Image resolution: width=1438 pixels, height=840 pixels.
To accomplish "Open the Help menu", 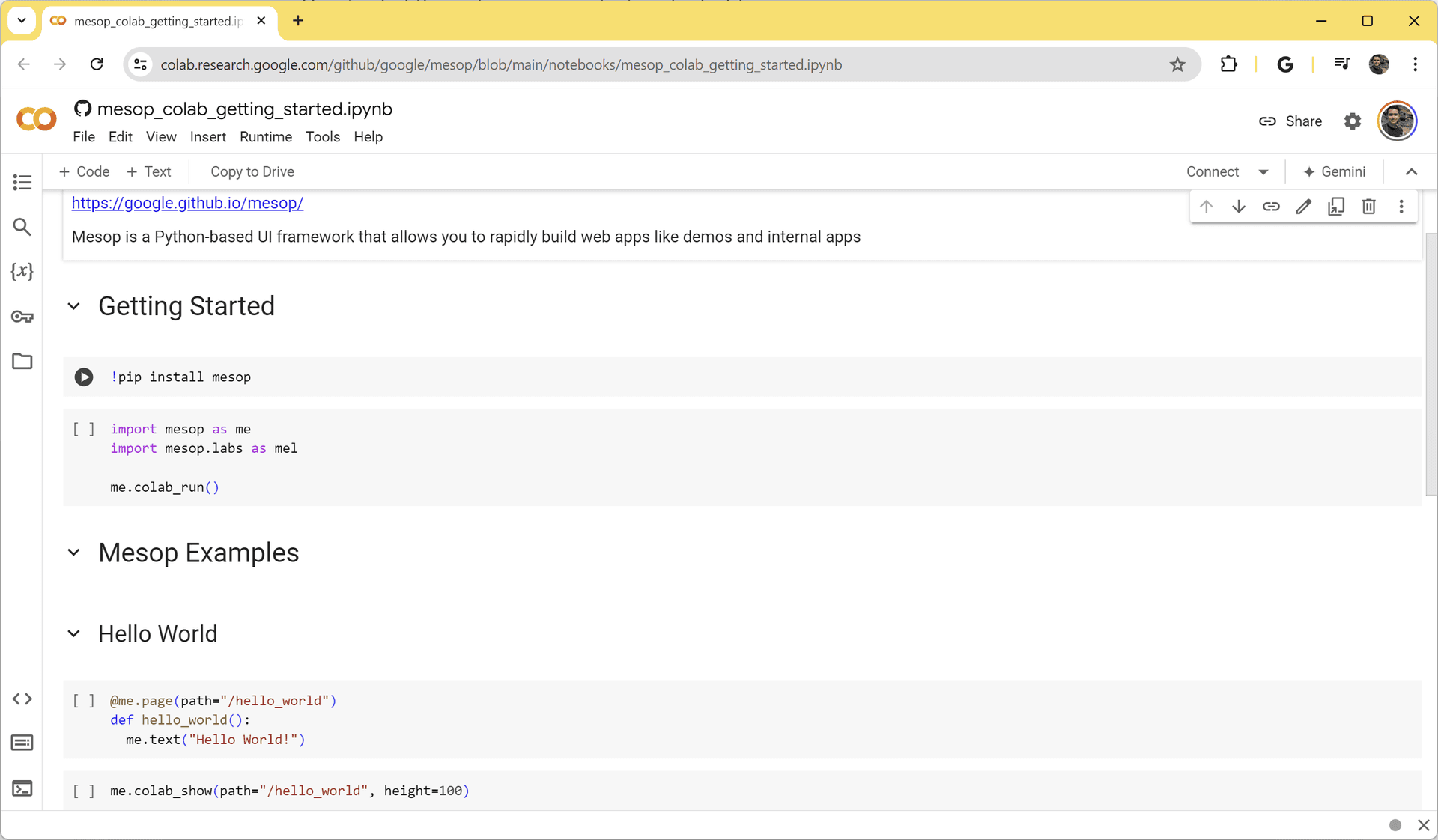I will click(x=368, y=137).
